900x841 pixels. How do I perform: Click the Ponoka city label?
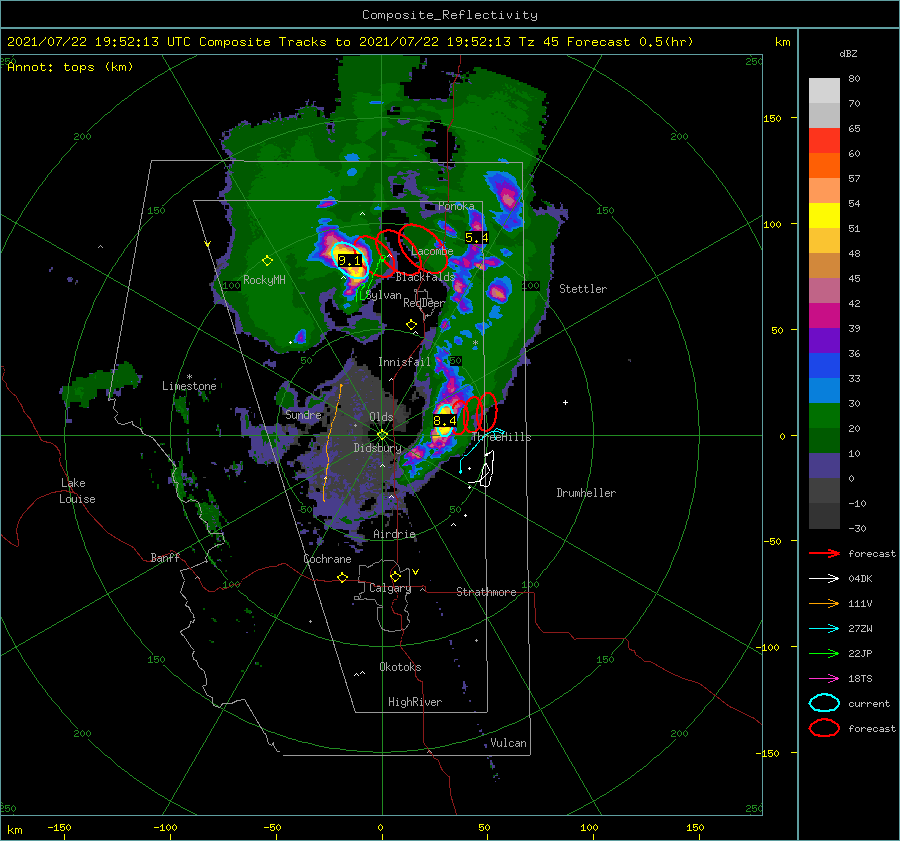(x=456, y=206)
